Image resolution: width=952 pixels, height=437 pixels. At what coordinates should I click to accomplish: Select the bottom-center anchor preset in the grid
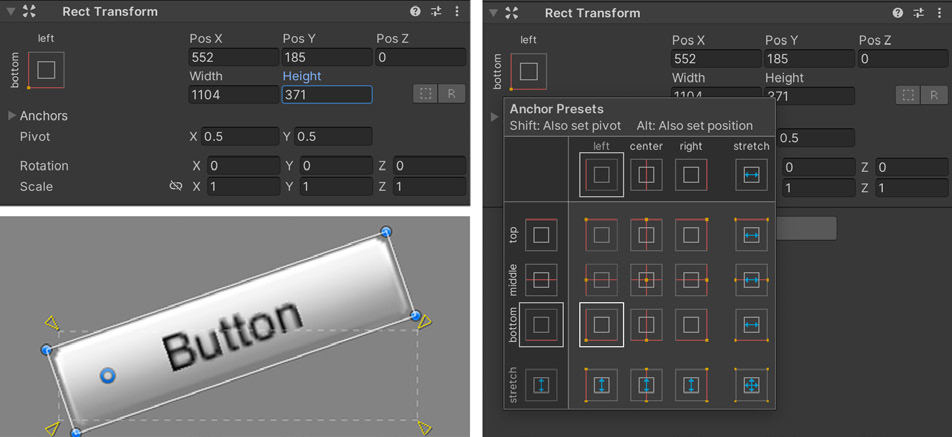pyautogui.click(x=646, y=325)
